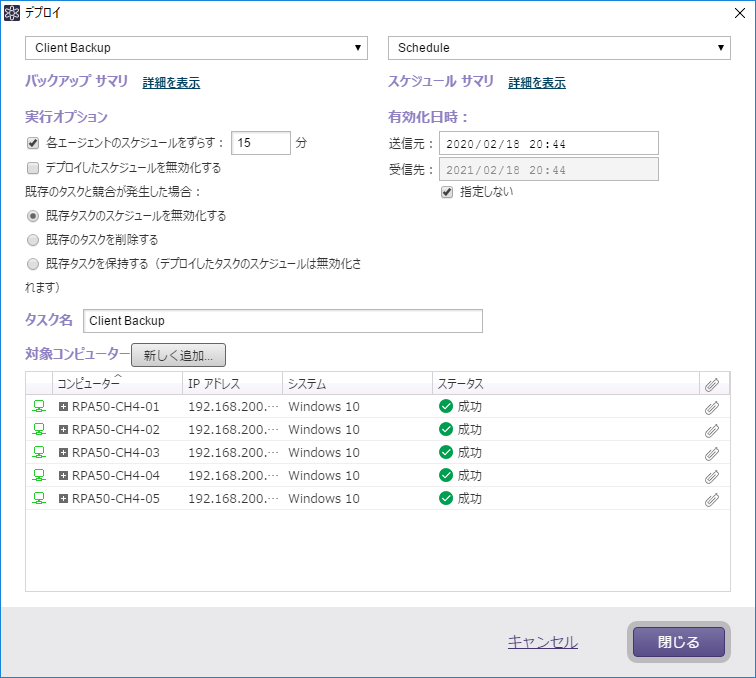Click the paperclip icon in RPA50-CH4-02 row
756x678 pixels.
pyautogui.click(x=711, y=430)
